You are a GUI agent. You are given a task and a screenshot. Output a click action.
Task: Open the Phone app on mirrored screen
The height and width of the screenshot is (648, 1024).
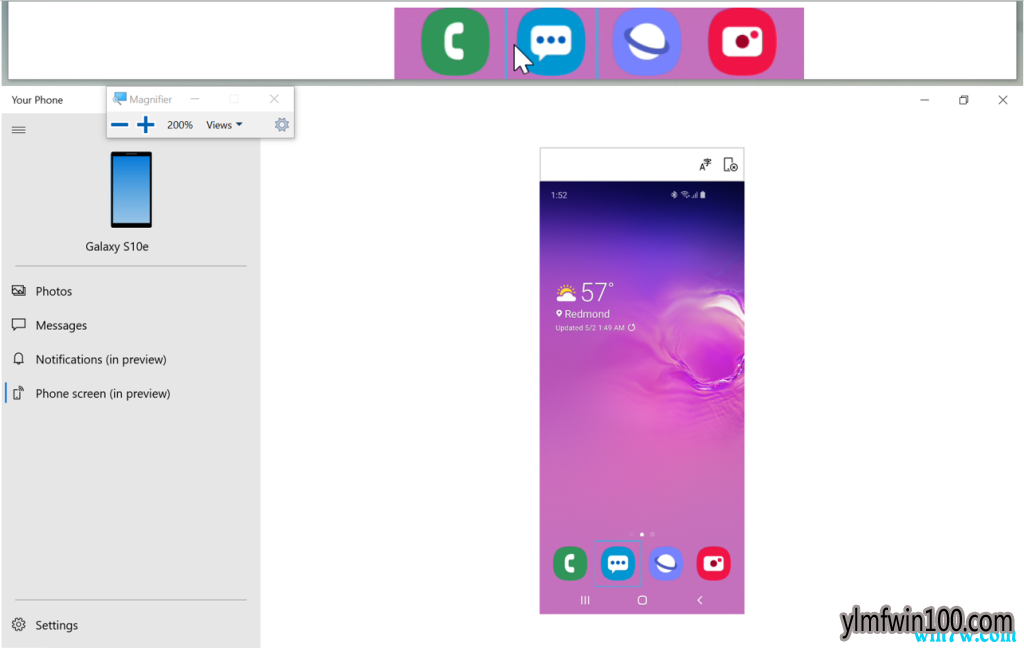click(x=570, y=563)
